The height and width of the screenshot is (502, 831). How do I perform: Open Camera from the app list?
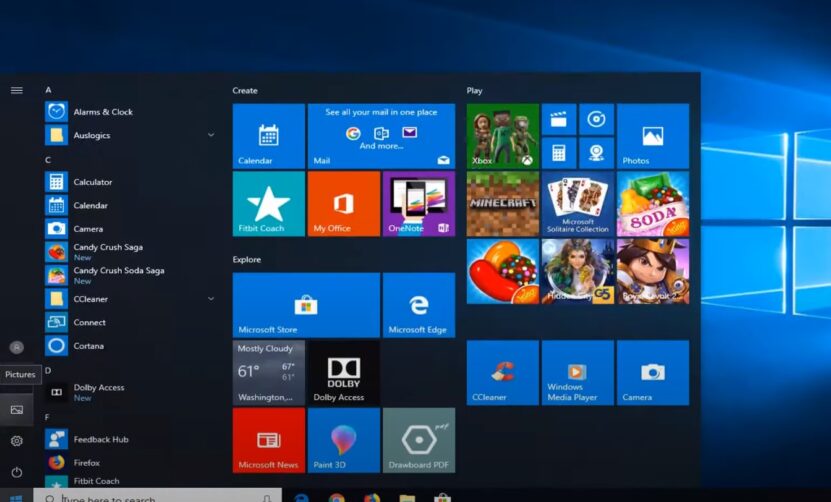(131, 229)
